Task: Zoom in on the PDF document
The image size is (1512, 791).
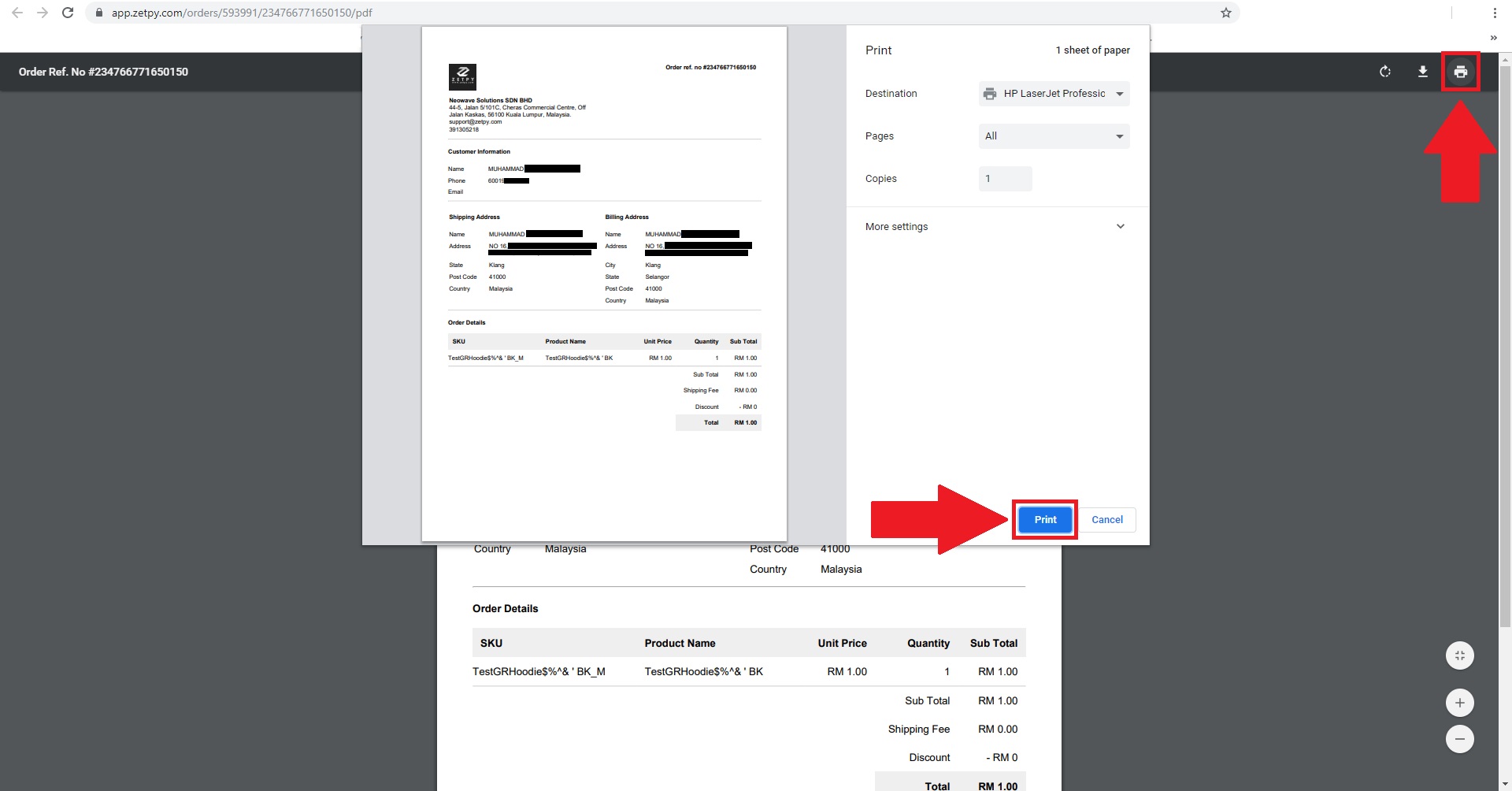Action: pos(1460,703)
